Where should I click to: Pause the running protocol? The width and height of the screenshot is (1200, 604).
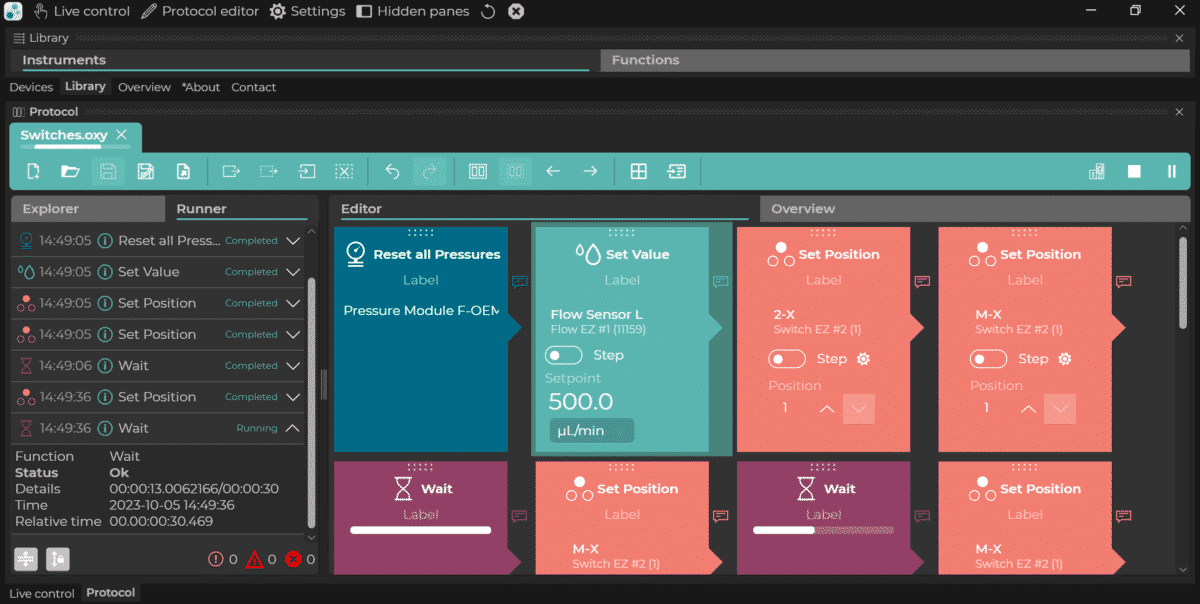1171,171
